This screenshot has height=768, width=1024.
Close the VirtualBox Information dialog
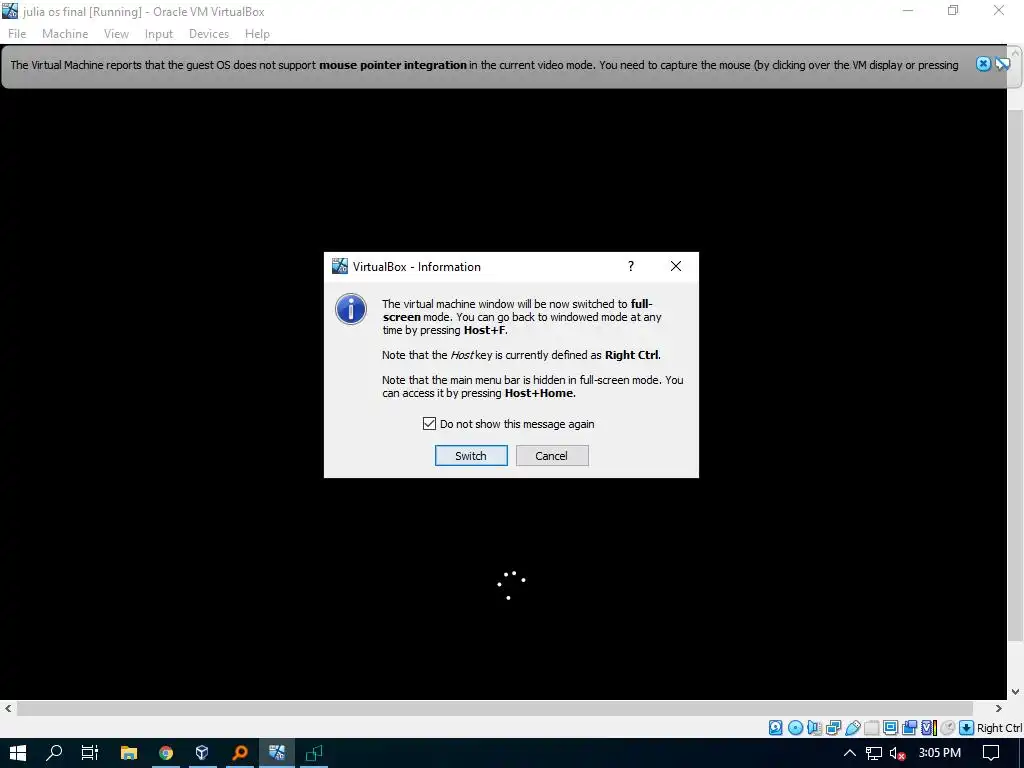click(x=676, y=266)
